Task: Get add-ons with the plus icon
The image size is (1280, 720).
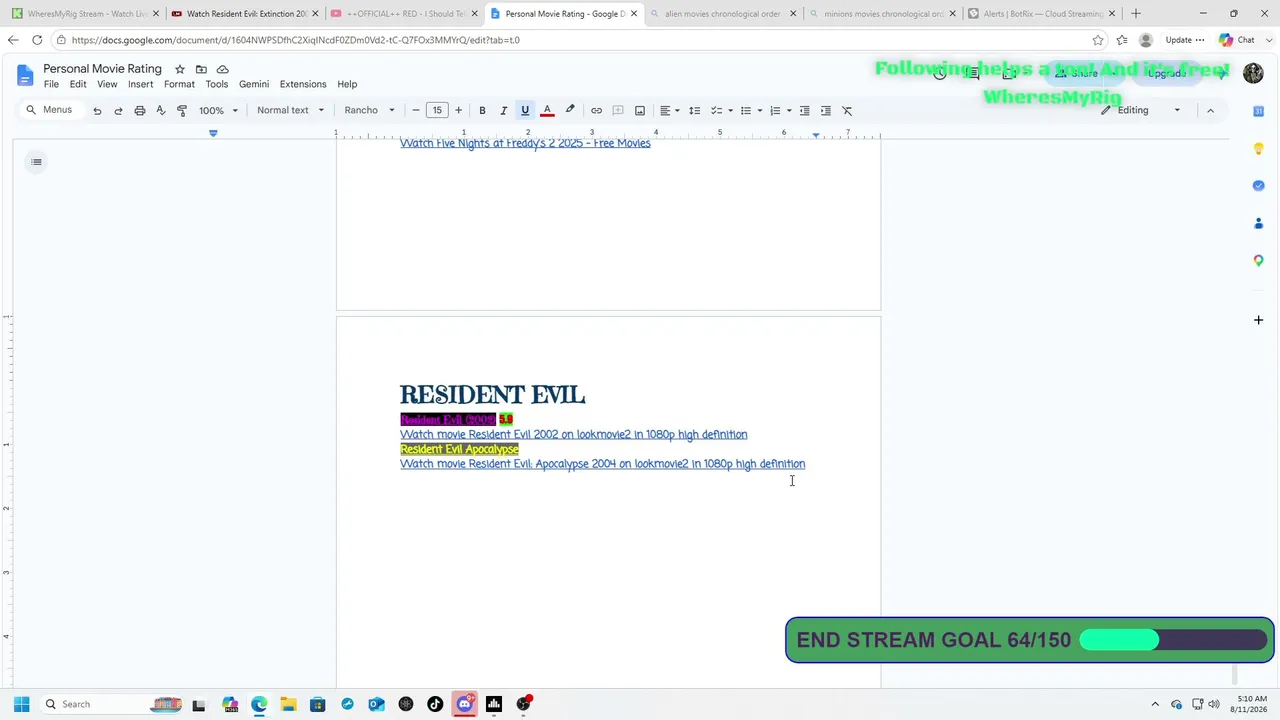Action: [1259, 320]
